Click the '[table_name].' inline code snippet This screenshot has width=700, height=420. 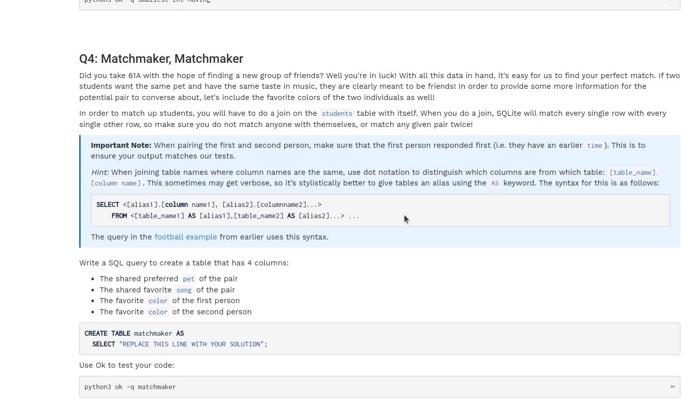point(633,172)
